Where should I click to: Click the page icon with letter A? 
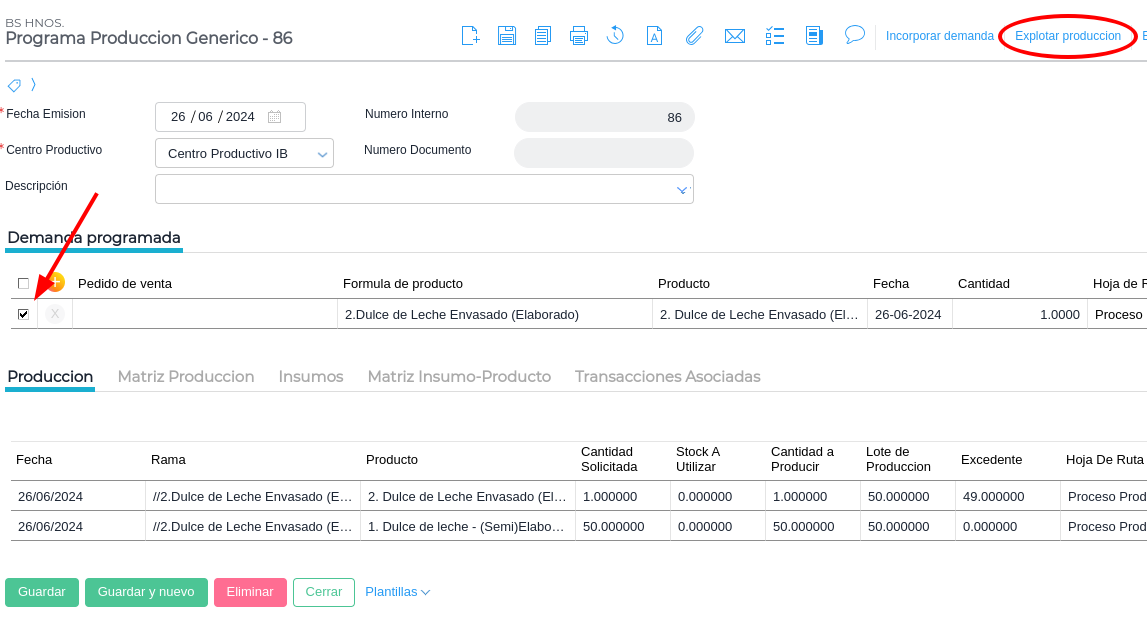[x=655, y=35]
